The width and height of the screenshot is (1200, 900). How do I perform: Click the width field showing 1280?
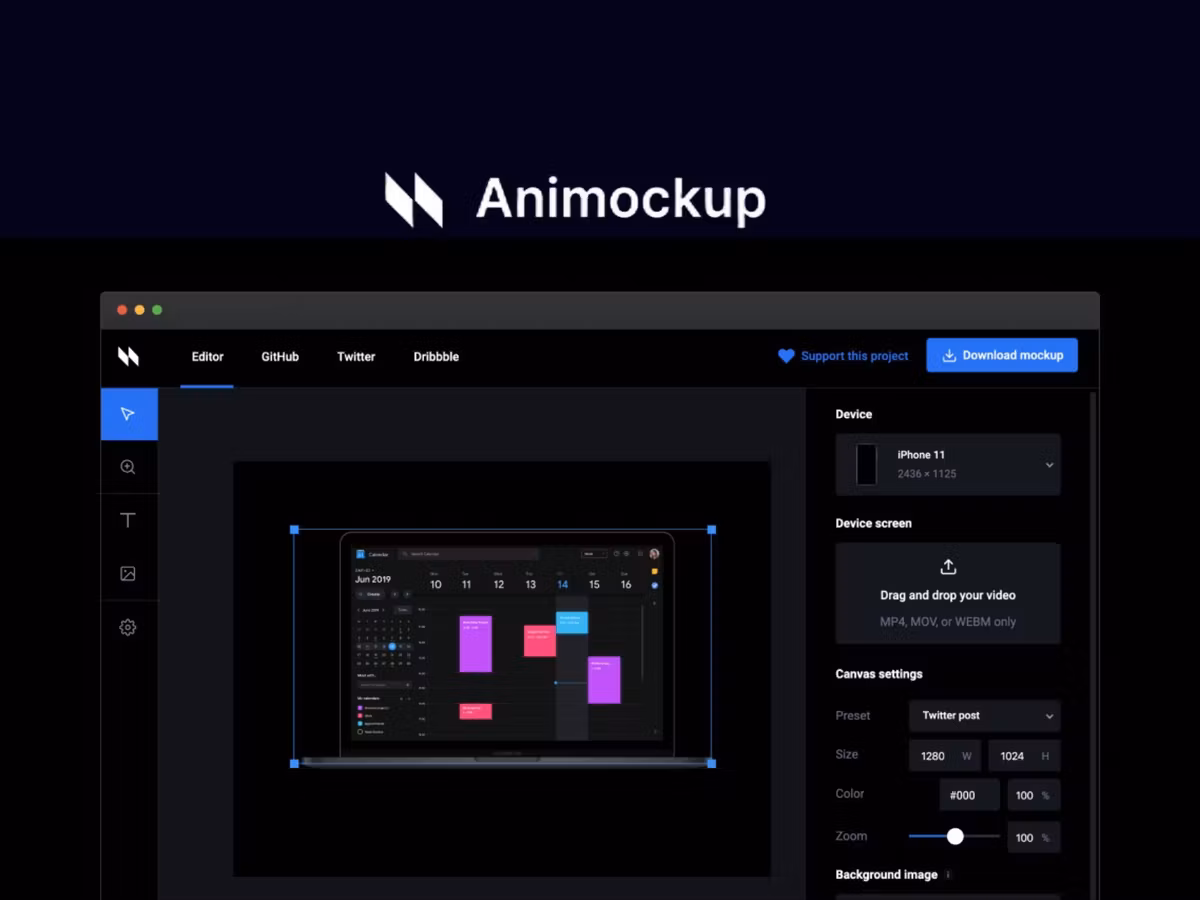(x=945, y=756)
